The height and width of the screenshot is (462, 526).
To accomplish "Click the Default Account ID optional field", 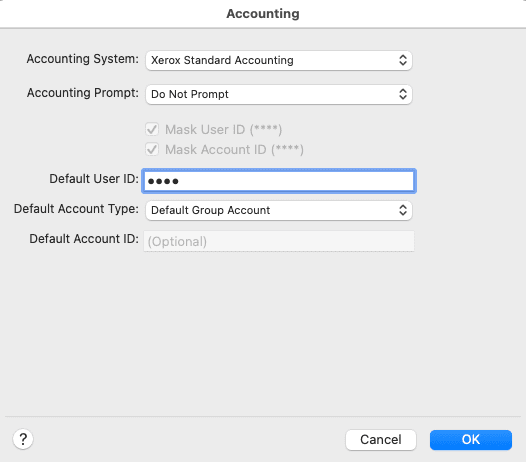I will pos(279,241).
